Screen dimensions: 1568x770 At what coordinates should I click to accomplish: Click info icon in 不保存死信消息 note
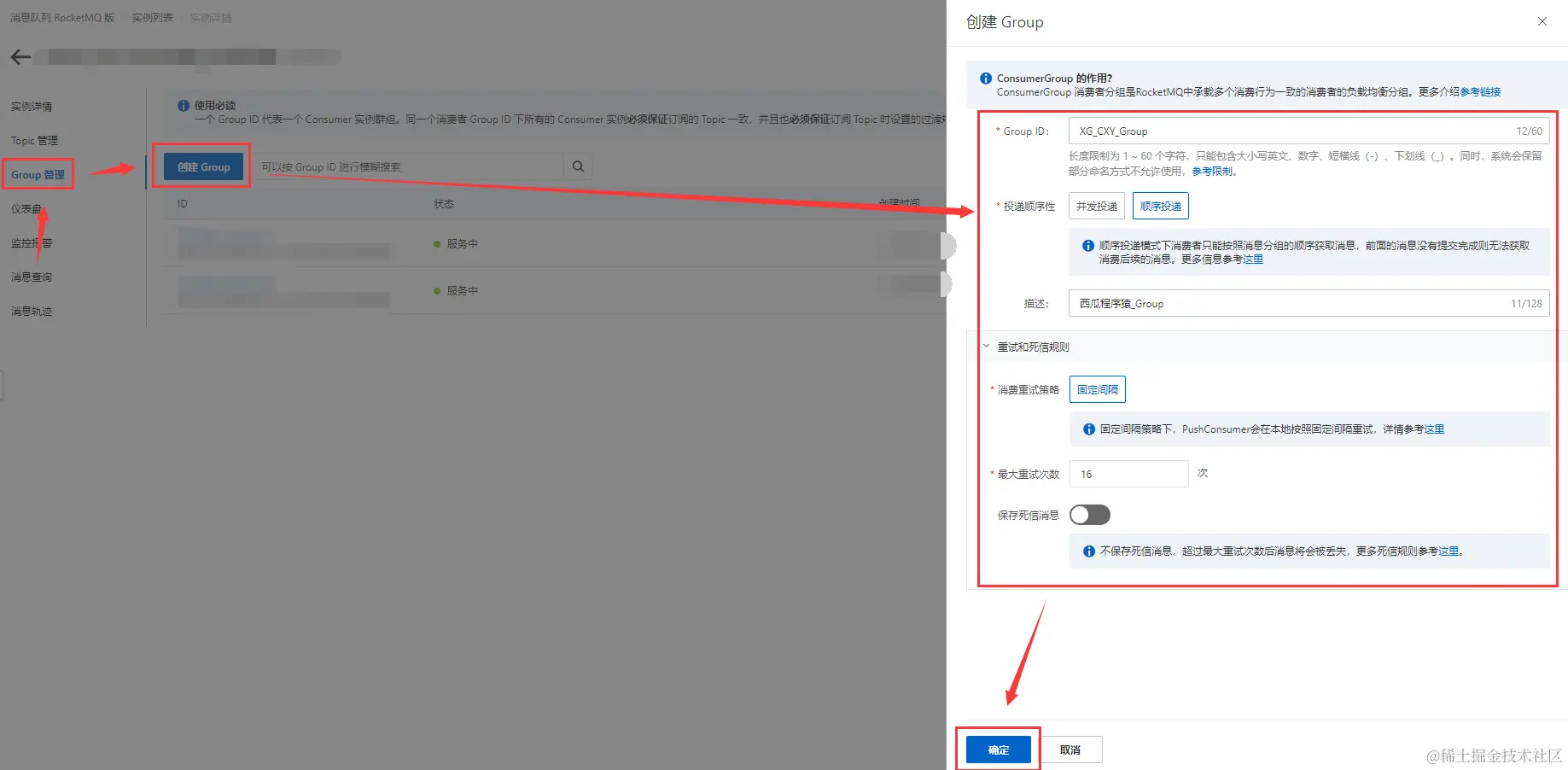1089,551
